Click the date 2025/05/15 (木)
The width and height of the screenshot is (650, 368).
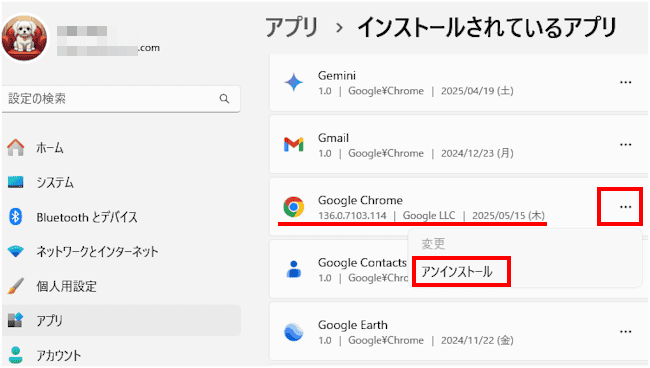[x=509, y=215]
